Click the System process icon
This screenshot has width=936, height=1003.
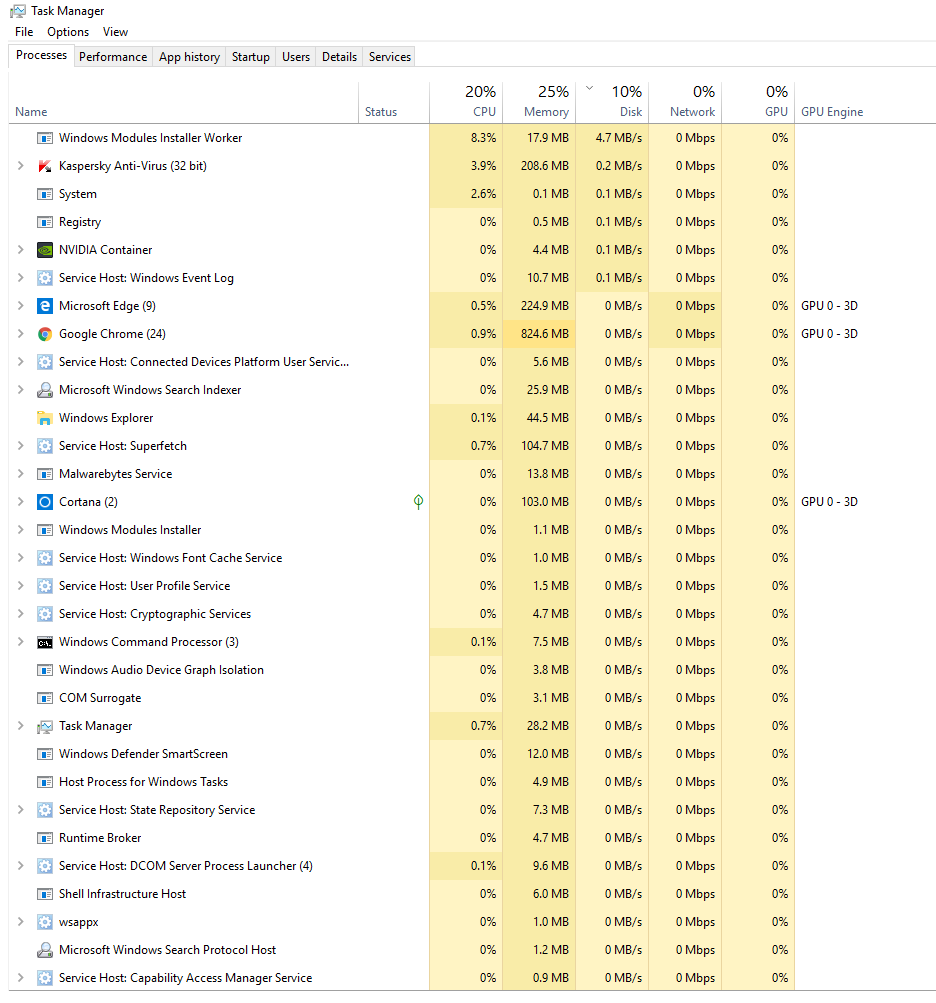(x=45, y=194)
